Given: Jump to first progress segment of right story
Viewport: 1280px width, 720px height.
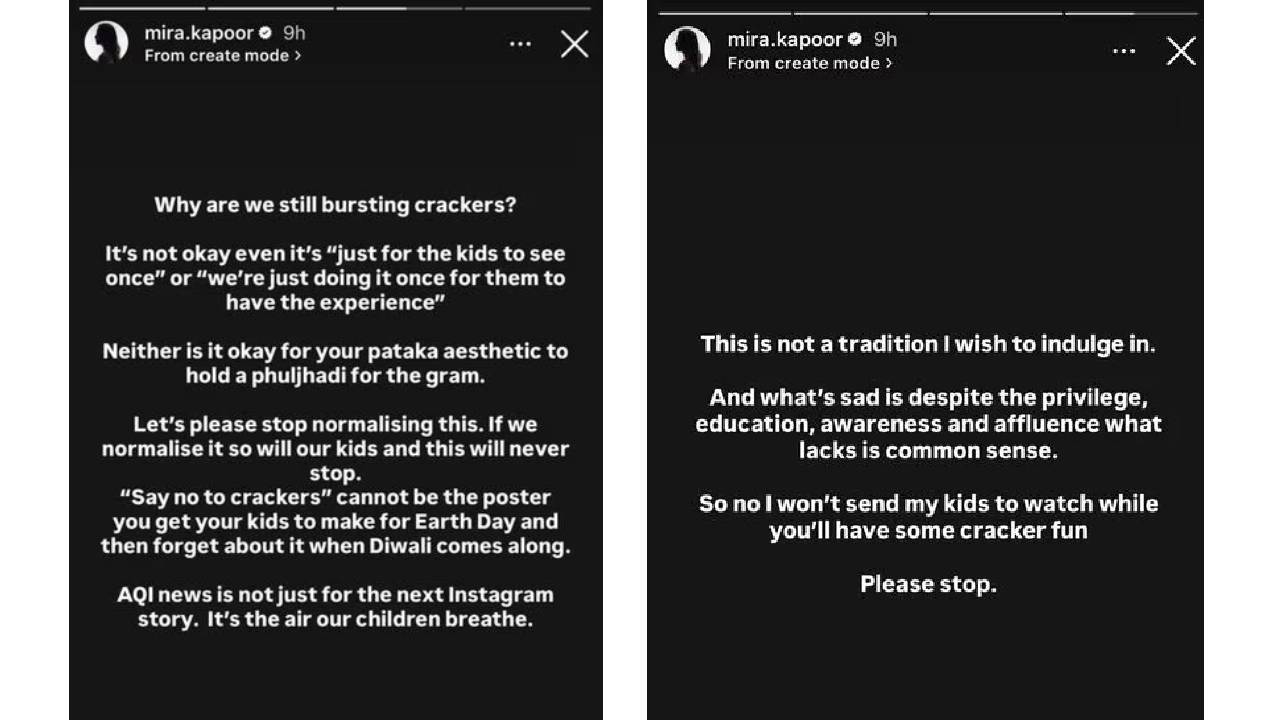Looking at the screenshot, I should point(725,13).
